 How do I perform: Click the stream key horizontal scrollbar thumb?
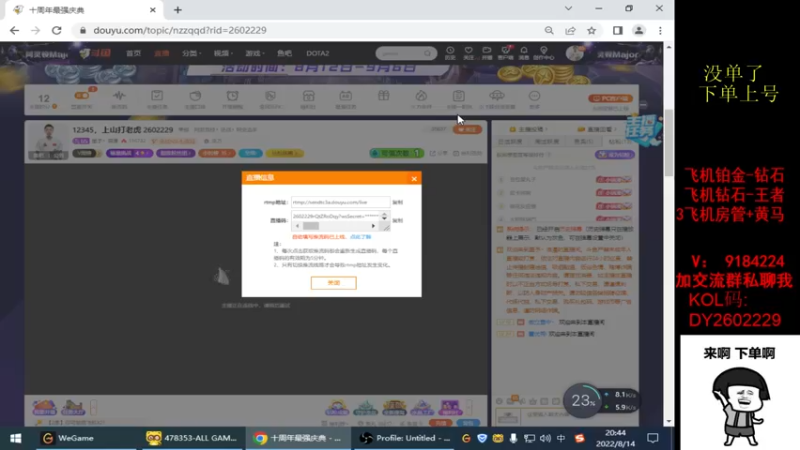click(311, 226)
